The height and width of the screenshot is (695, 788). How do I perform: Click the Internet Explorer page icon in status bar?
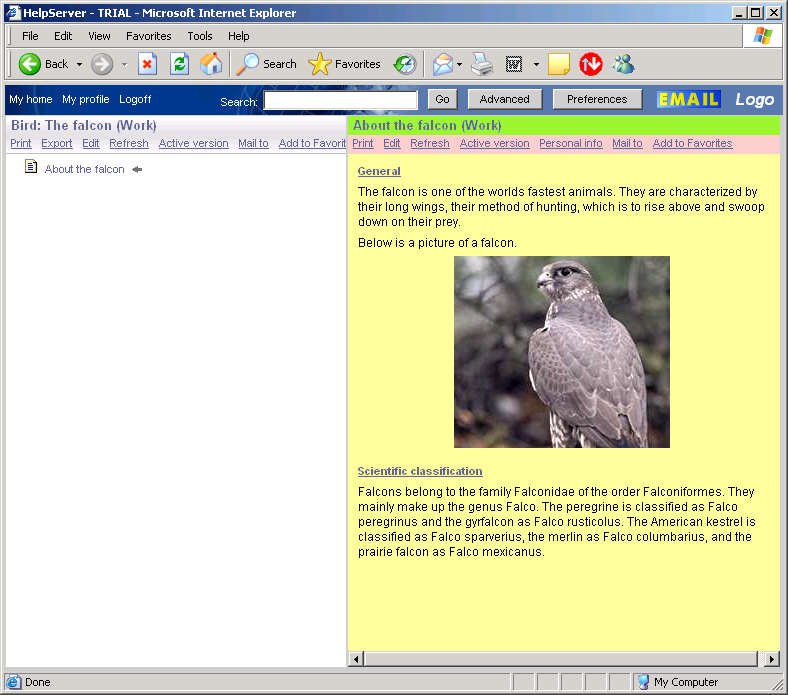[14, 682]
